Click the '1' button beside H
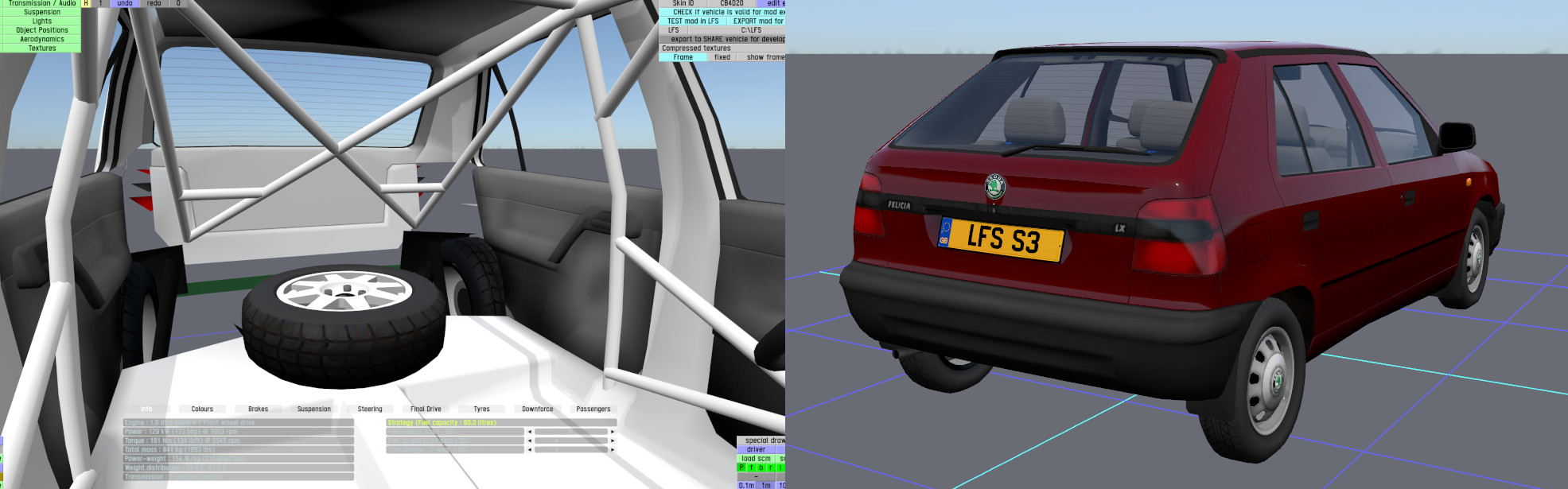1568x489 pixels. pyautogui.click(x=100, y=3)
